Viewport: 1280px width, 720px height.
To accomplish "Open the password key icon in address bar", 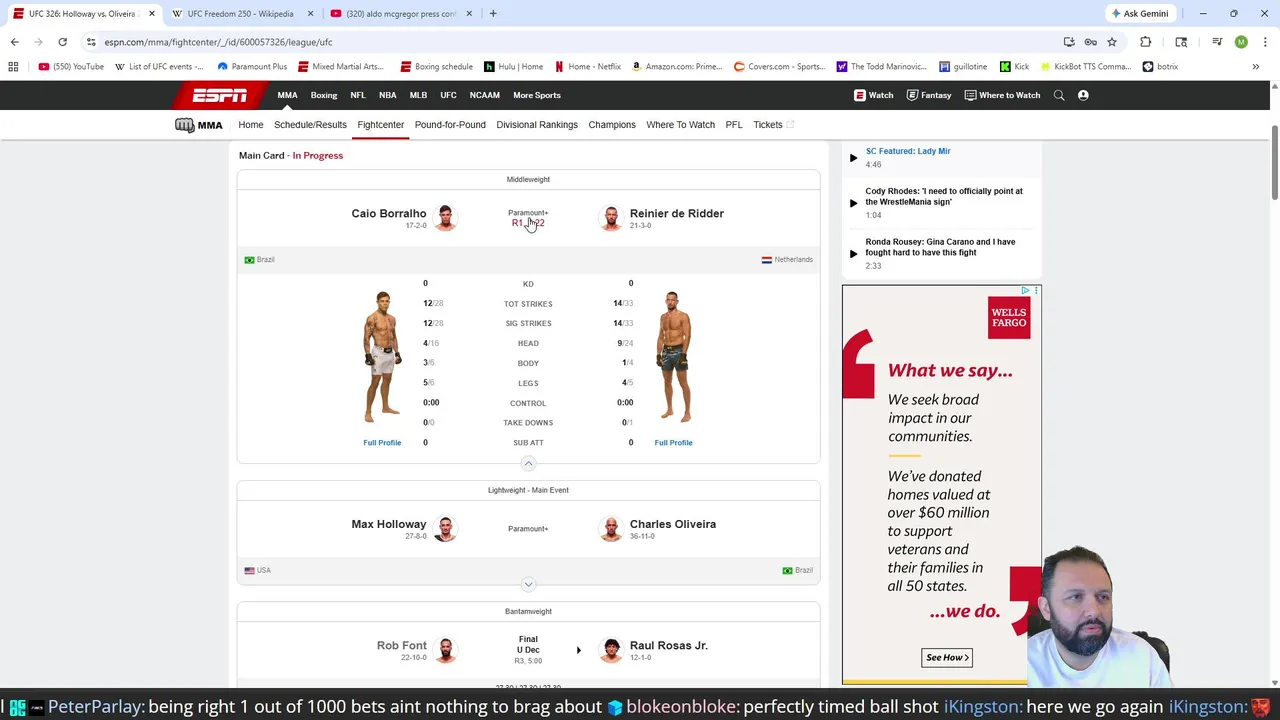I will pos(1090,42).
